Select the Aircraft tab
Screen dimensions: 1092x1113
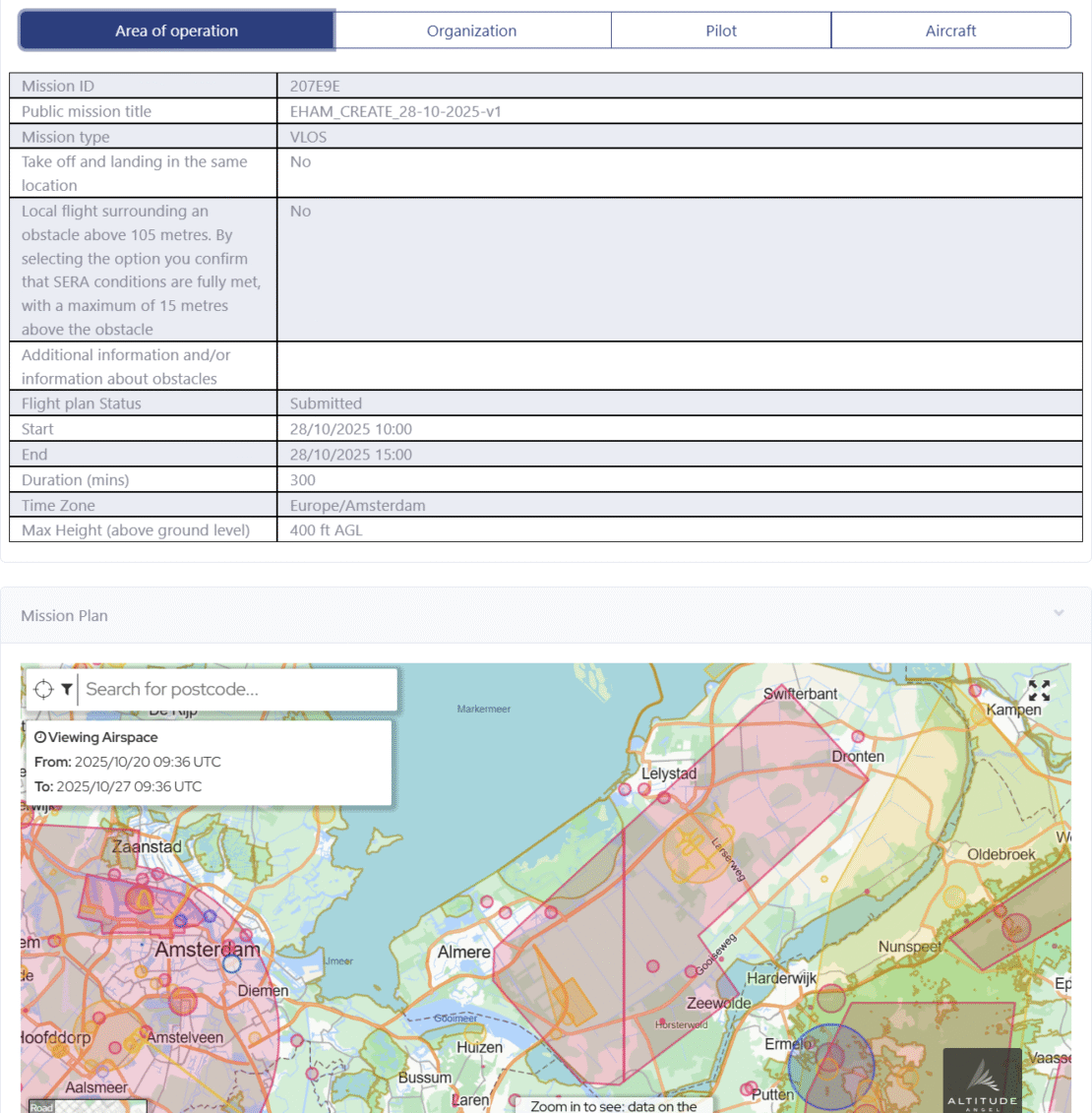(x=950, y=31)
